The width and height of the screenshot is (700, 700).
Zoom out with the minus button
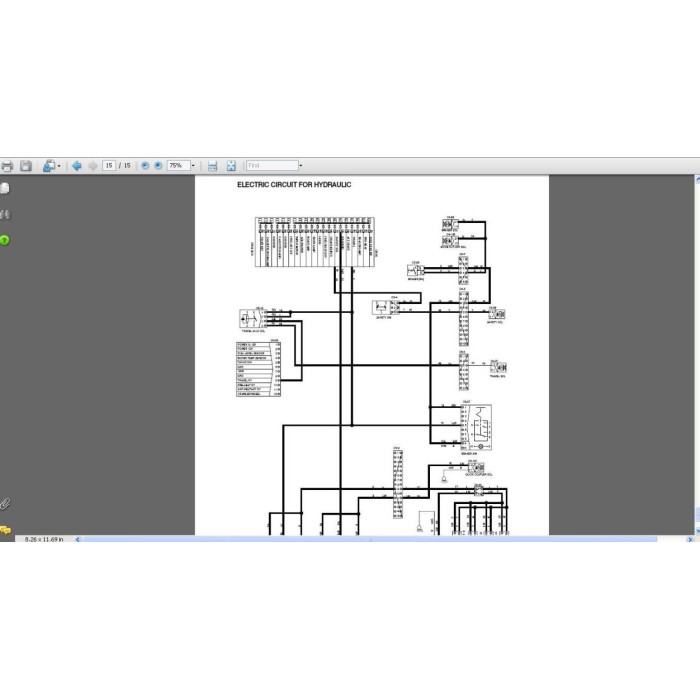point(145,166)
